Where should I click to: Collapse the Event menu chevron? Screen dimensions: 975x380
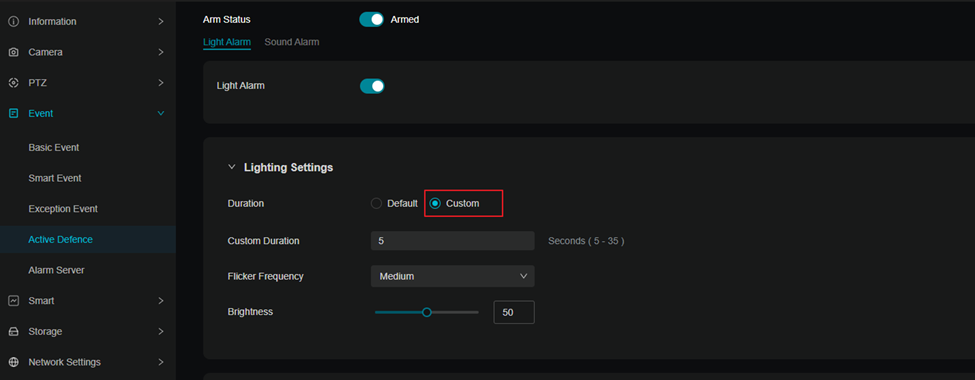(x=161, y=113)
